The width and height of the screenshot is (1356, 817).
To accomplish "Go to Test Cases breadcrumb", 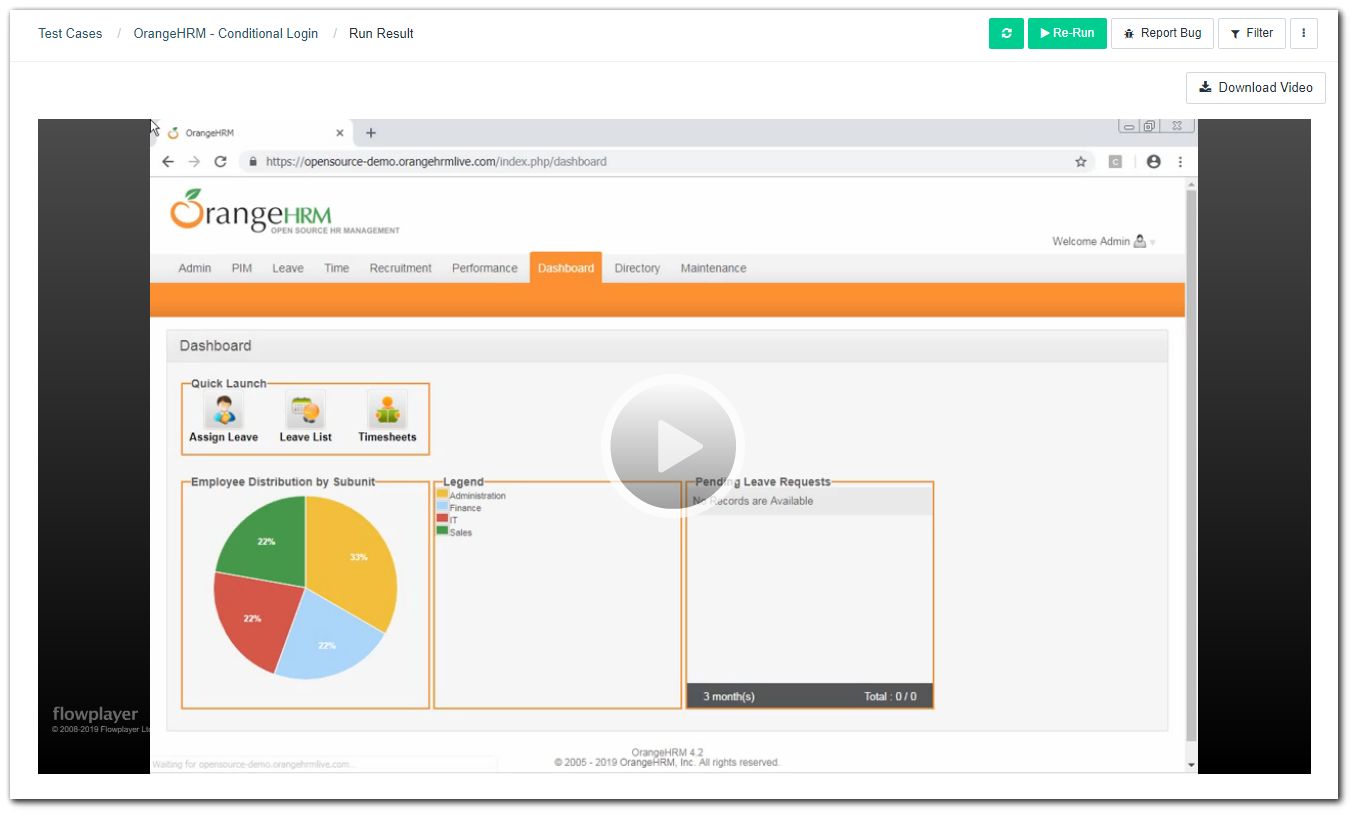I will coord(70,33).
